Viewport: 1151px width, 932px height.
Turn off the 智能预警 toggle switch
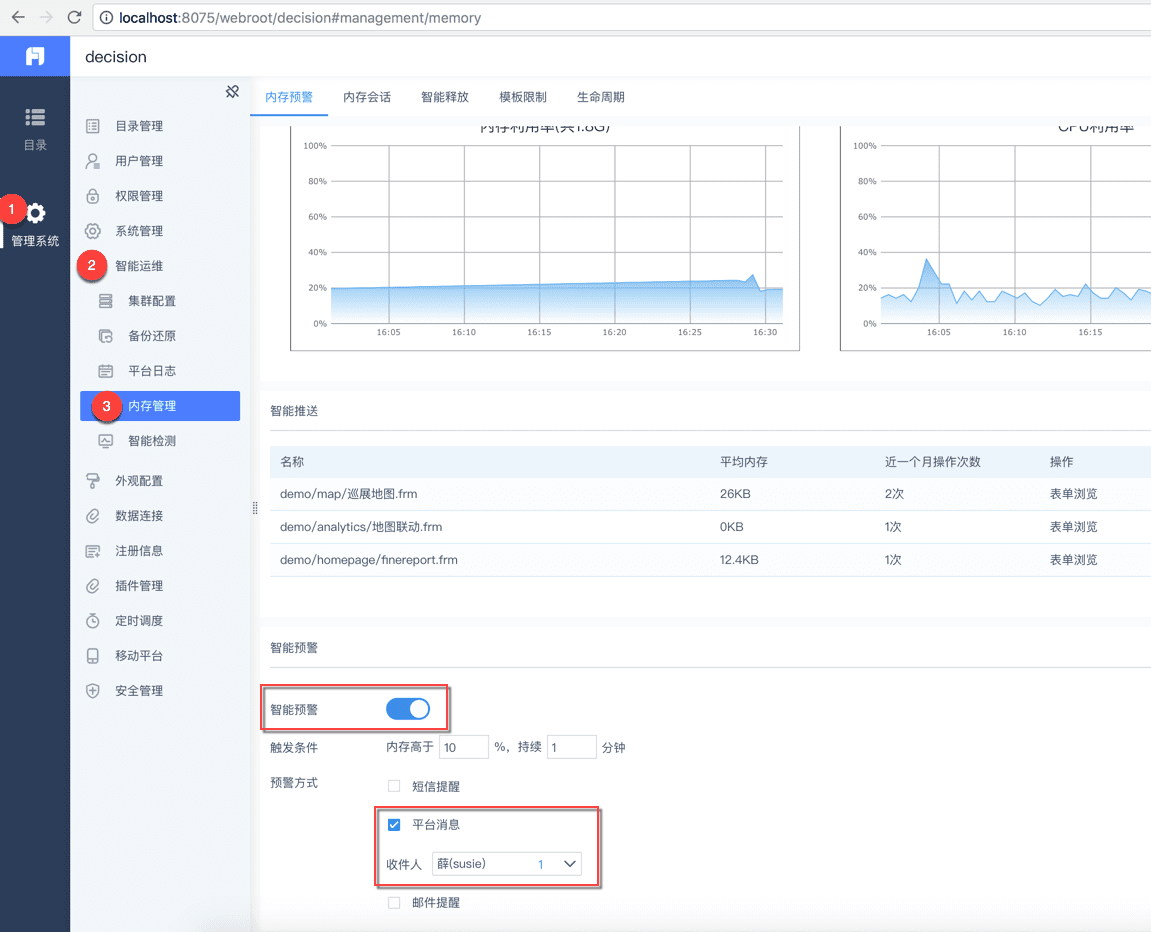click(x=408, y=709)
